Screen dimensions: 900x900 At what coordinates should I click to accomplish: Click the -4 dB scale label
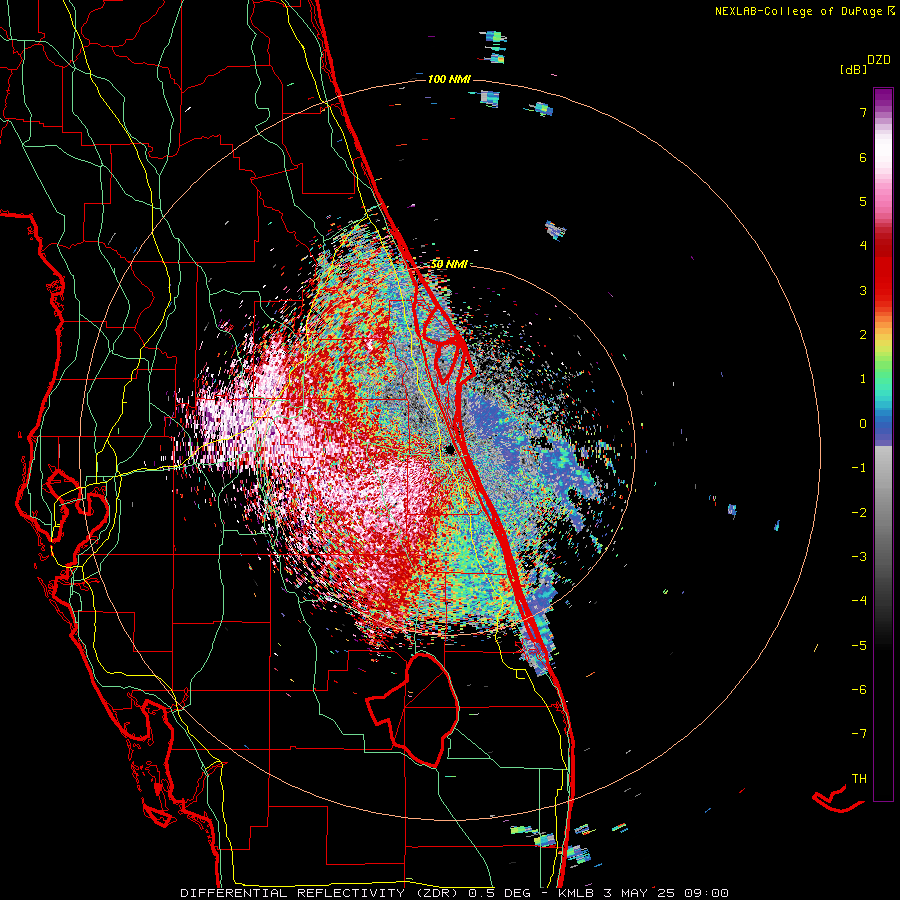pos(859,600)
